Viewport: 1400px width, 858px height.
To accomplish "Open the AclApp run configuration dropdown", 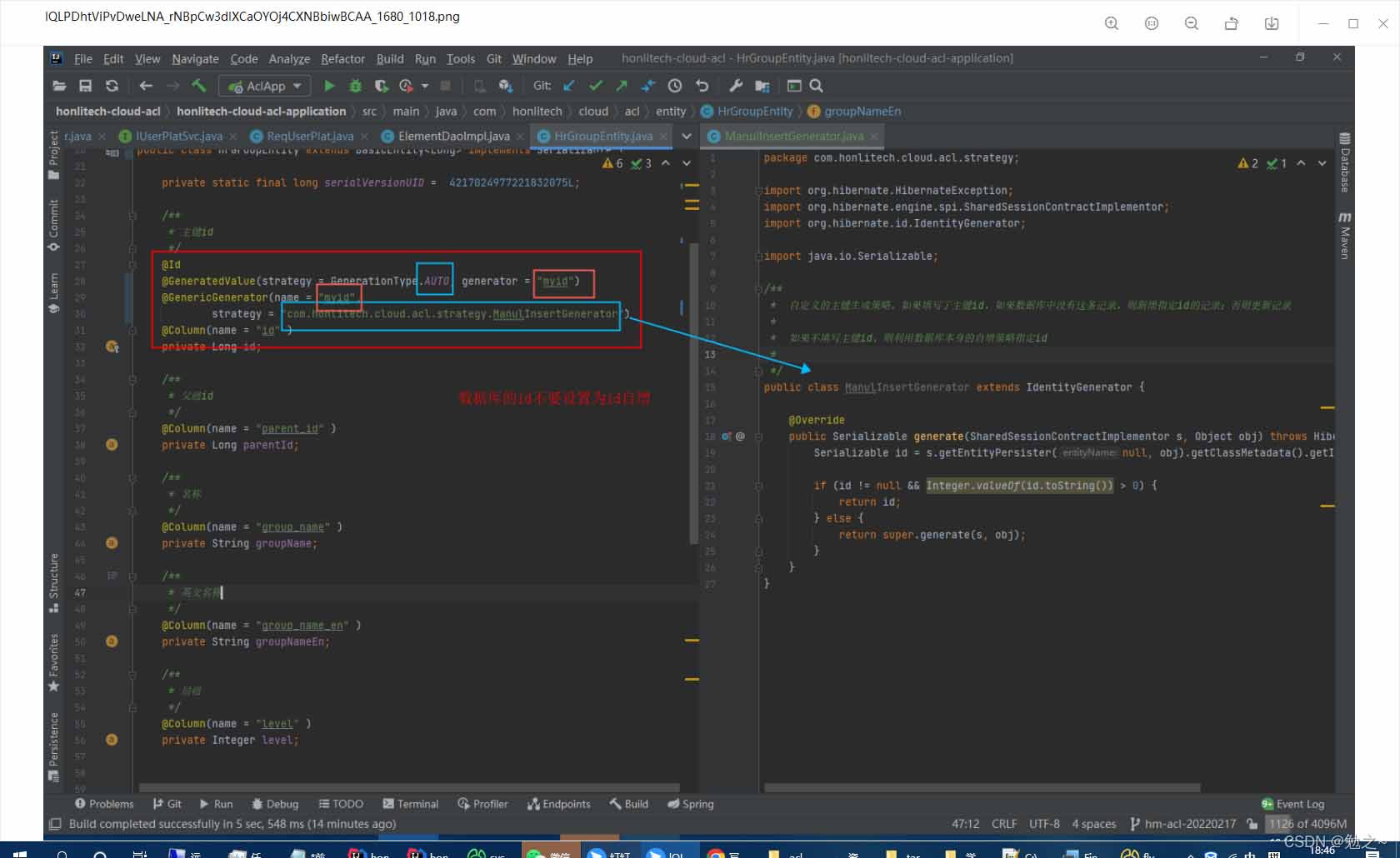I will pyautogui.click(x=265, y=86).
